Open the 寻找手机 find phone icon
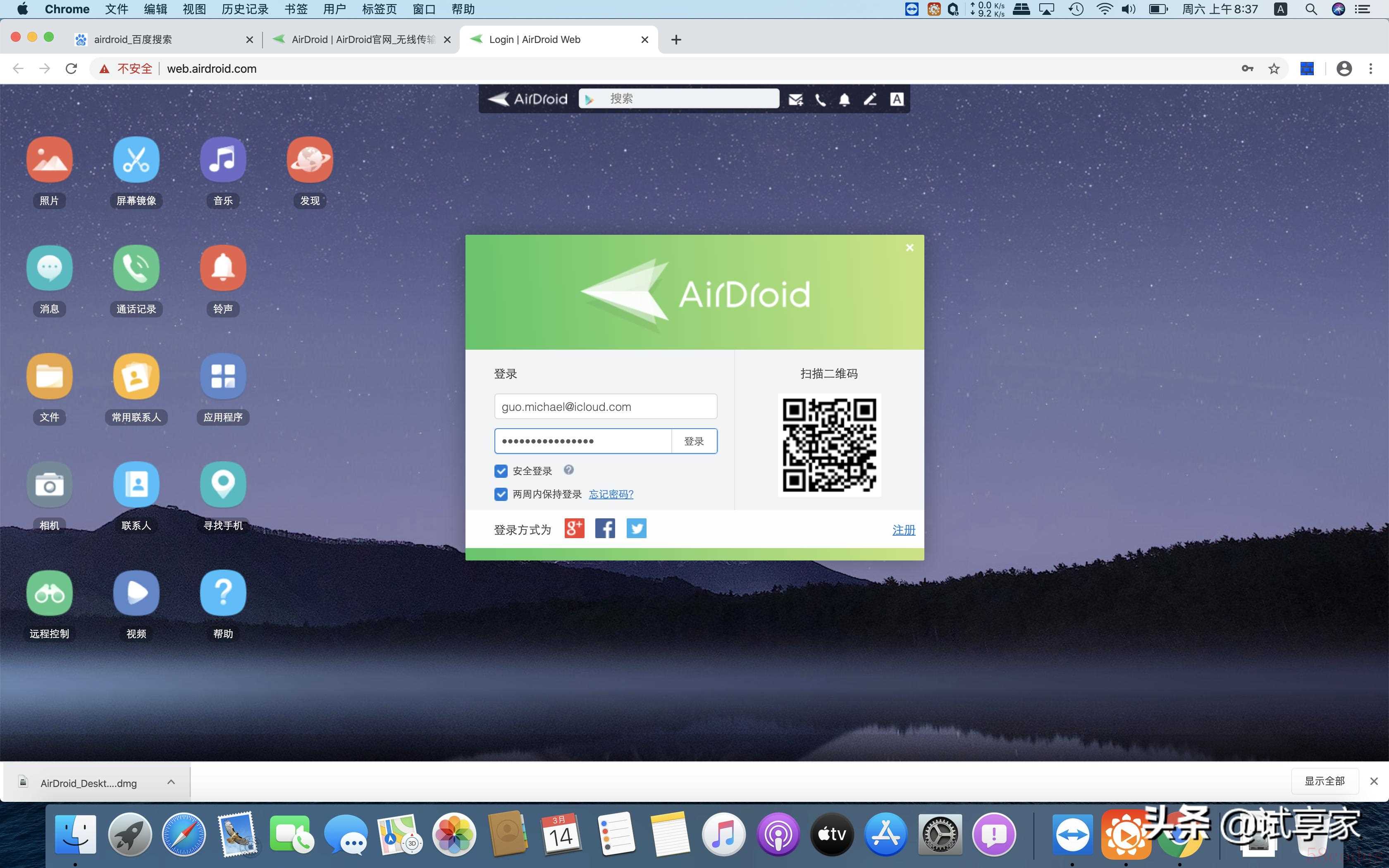 click(223, 484)
